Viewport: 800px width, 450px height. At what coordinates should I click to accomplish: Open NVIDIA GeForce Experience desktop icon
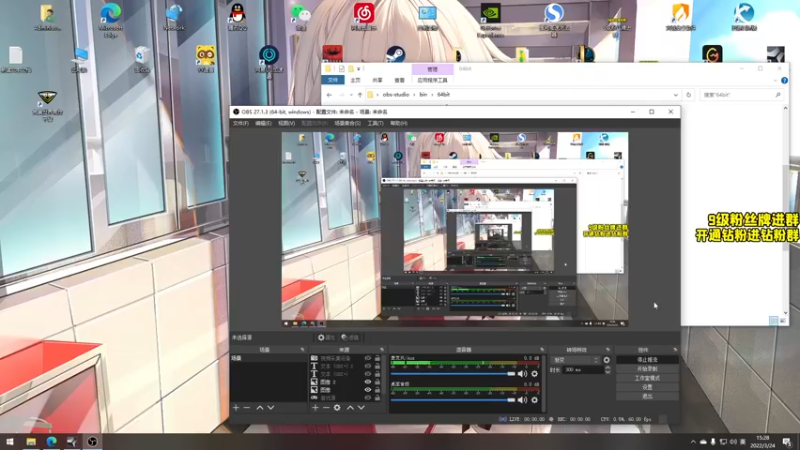click(491, 19)
